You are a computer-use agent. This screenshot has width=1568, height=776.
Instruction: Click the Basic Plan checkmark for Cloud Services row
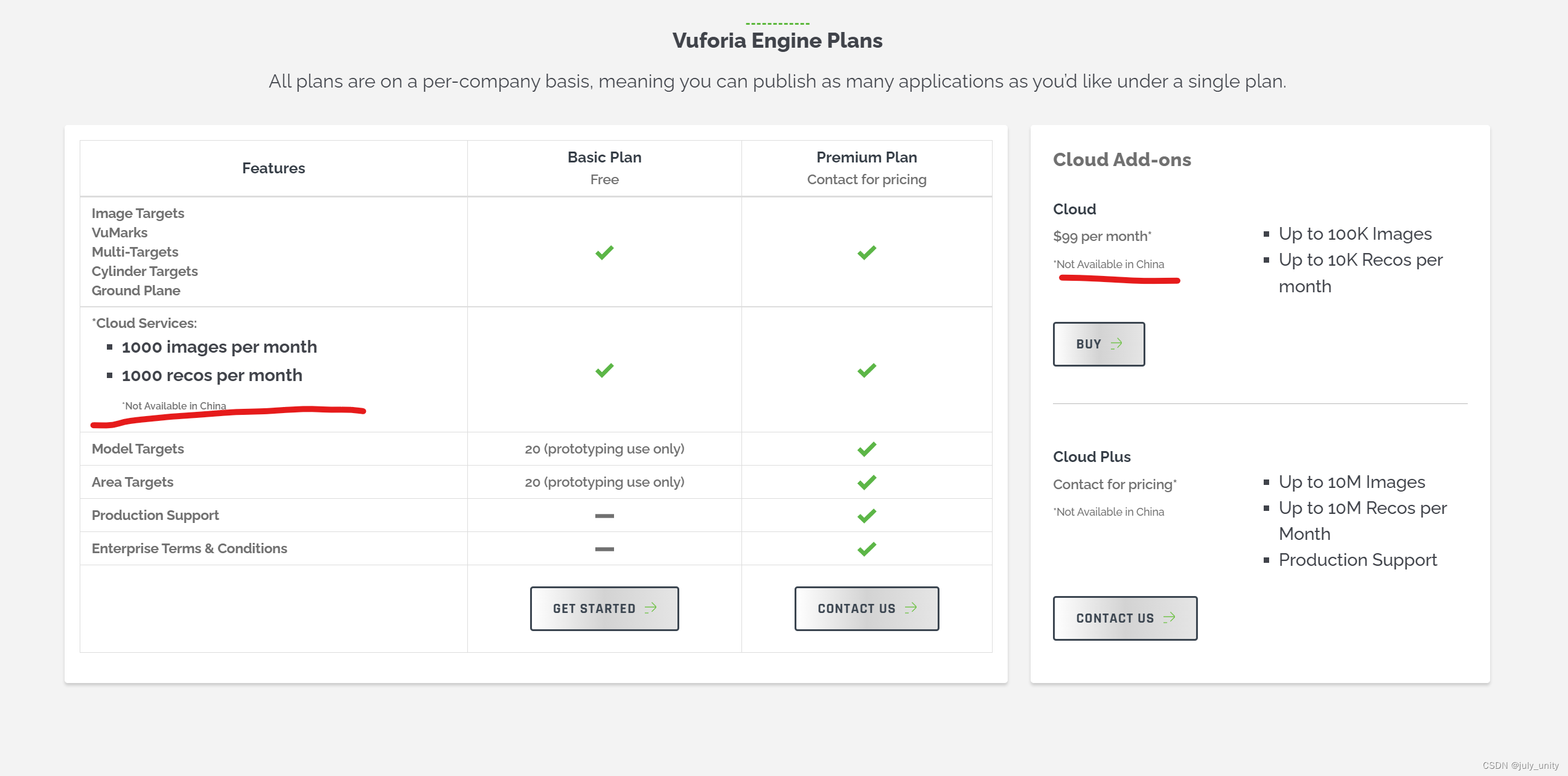[604, 370]
